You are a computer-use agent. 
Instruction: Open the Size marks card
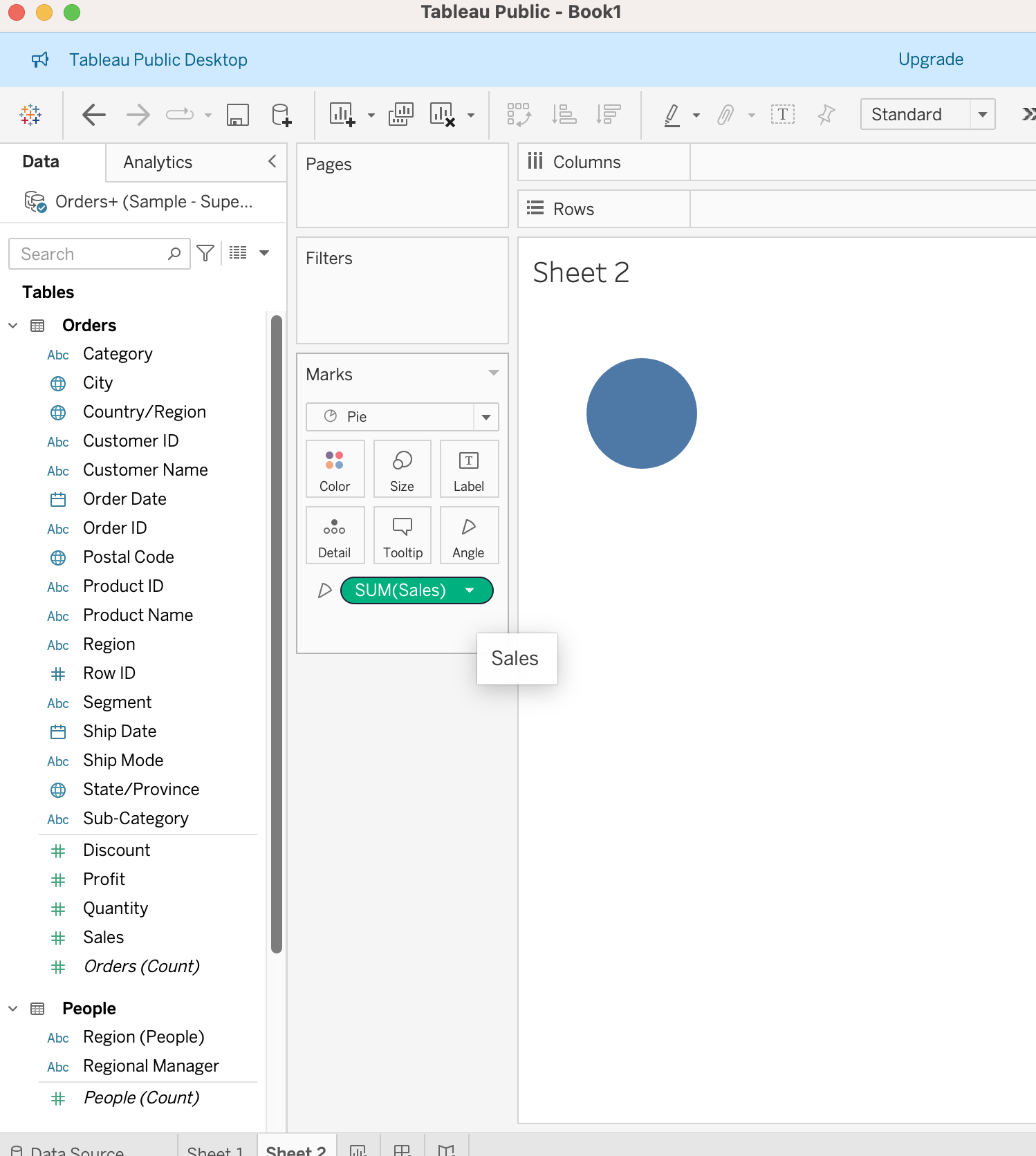pos(402,469)
